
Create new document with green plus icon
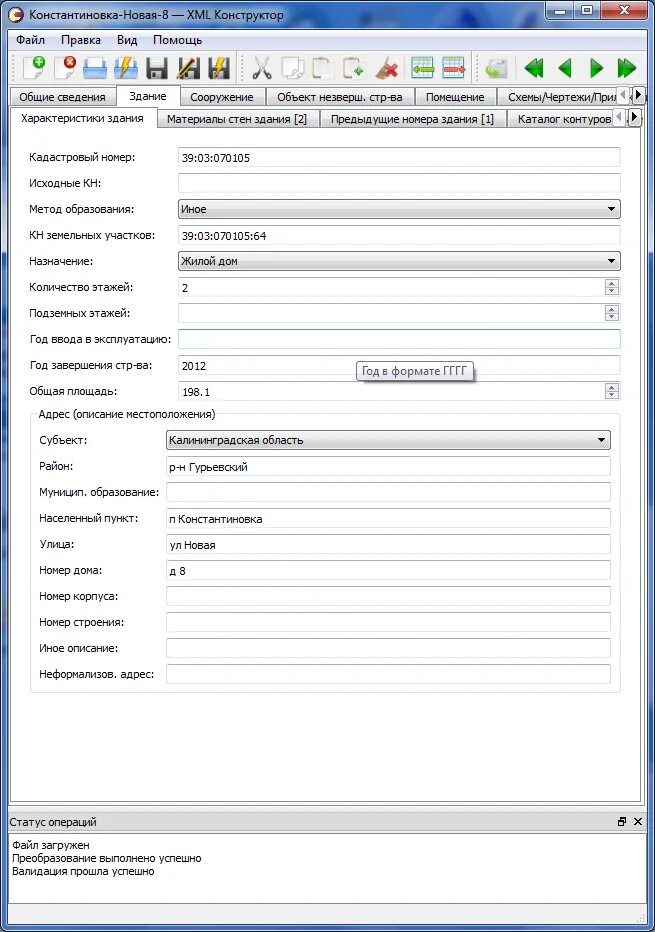pyautogui.click(x=34, y=68)
